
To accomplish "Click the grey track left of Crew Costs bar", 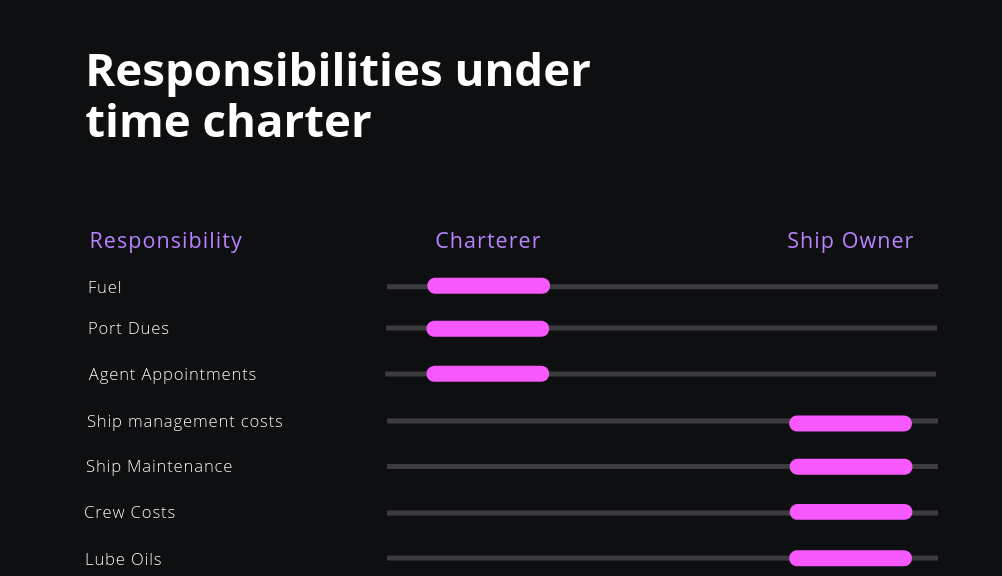I will coord(588,513).
